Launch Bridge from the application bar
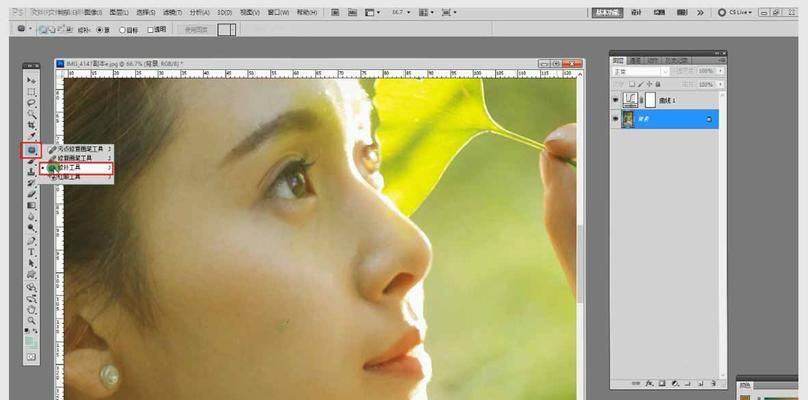 [x=335, y=12]
